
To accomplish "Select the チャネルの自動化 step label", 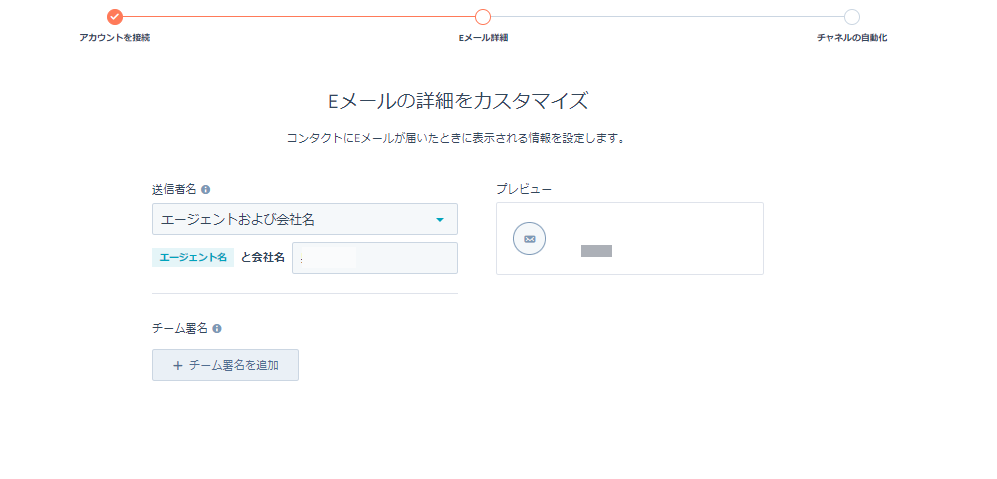I will tap(852, 38).
